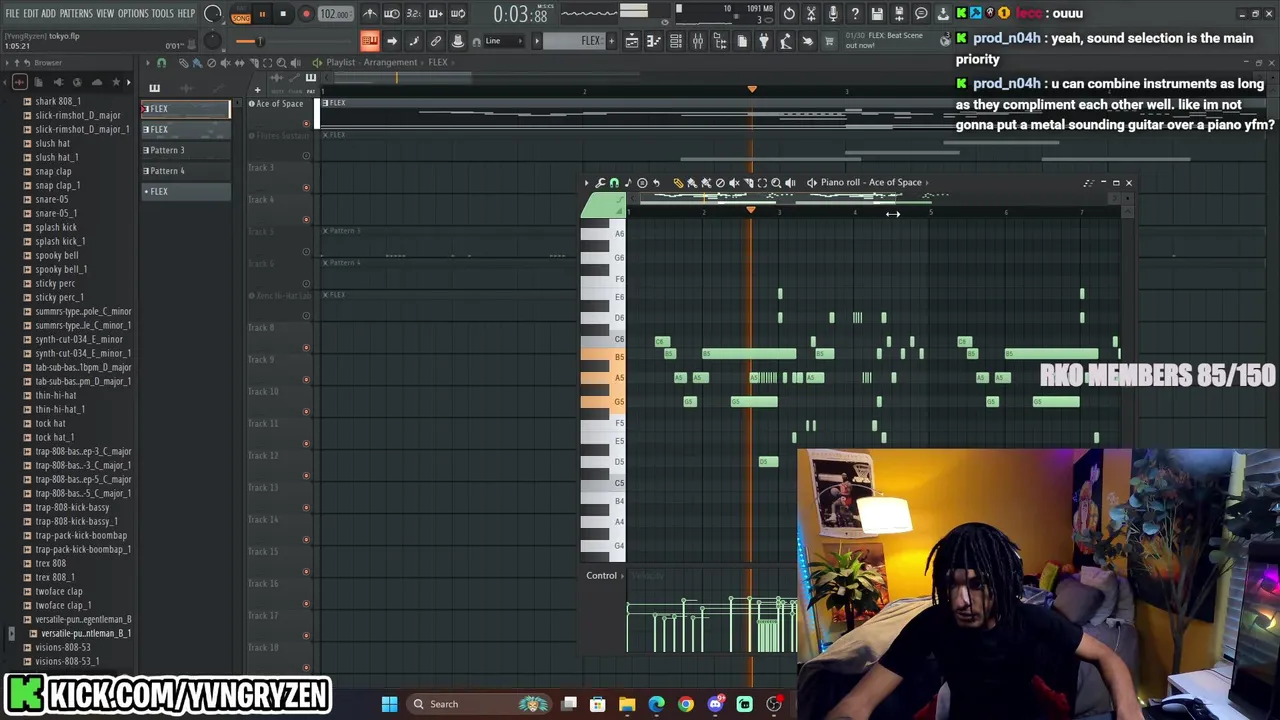Mute Track 12 in the Playlist
This screenshot has width=1280, height=720.
tap(306, 476)
